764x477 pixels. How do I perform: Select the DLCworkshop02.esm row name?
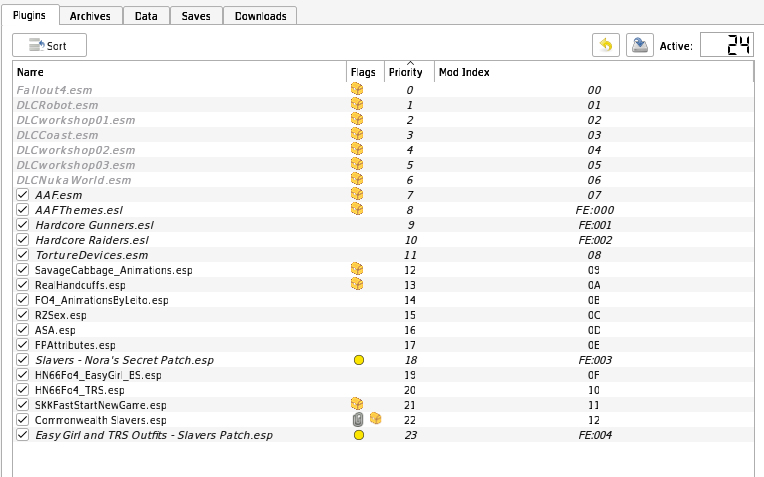click(x=76, y=150)
